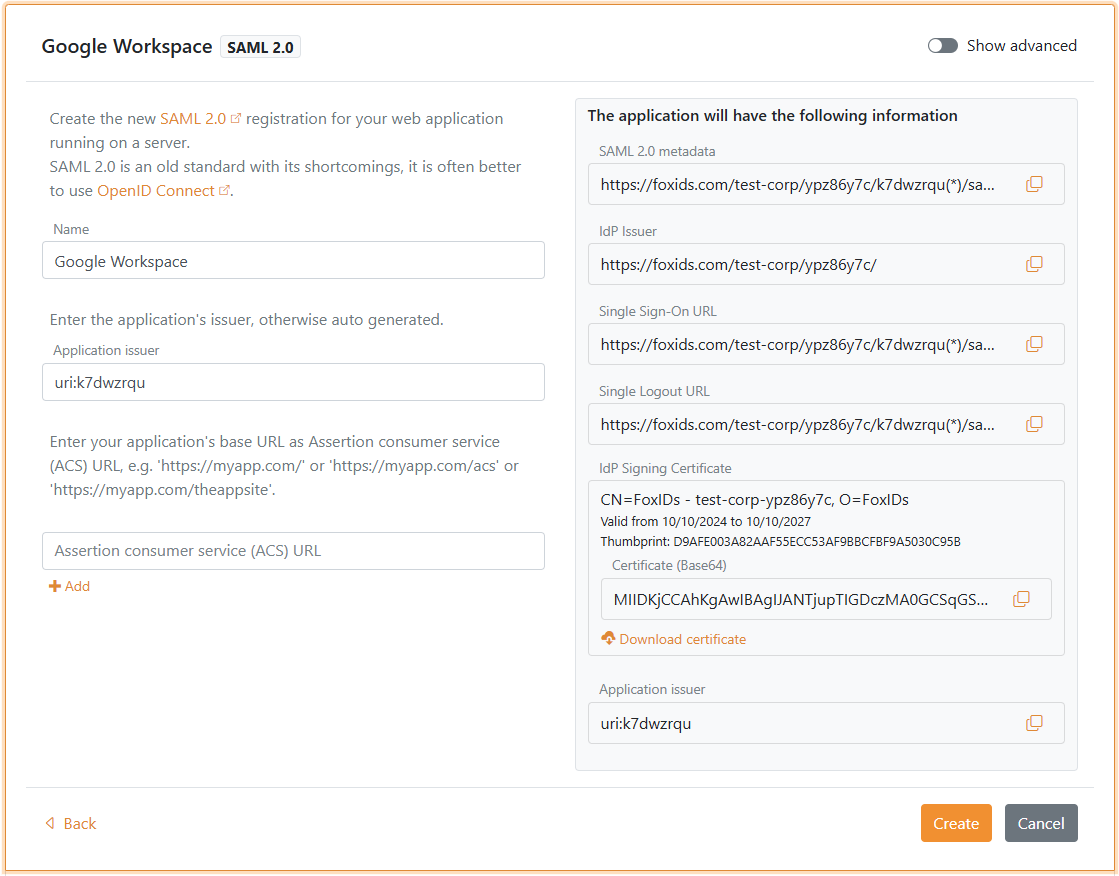Click the Assertion consumer service URL field
Screen dimensions: 1119x876
[x=293, y=551]
